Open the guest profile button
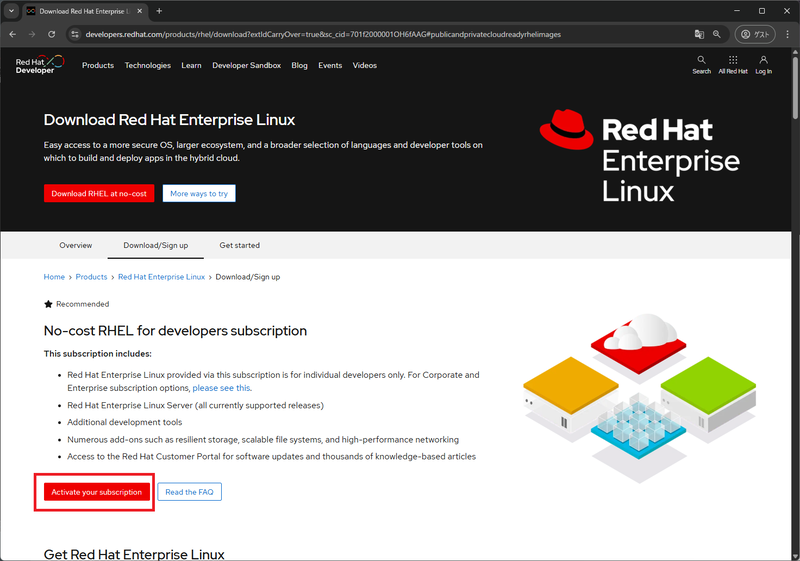Image resolution: width=800 pixels, height=561 pixels. point(755,34)
